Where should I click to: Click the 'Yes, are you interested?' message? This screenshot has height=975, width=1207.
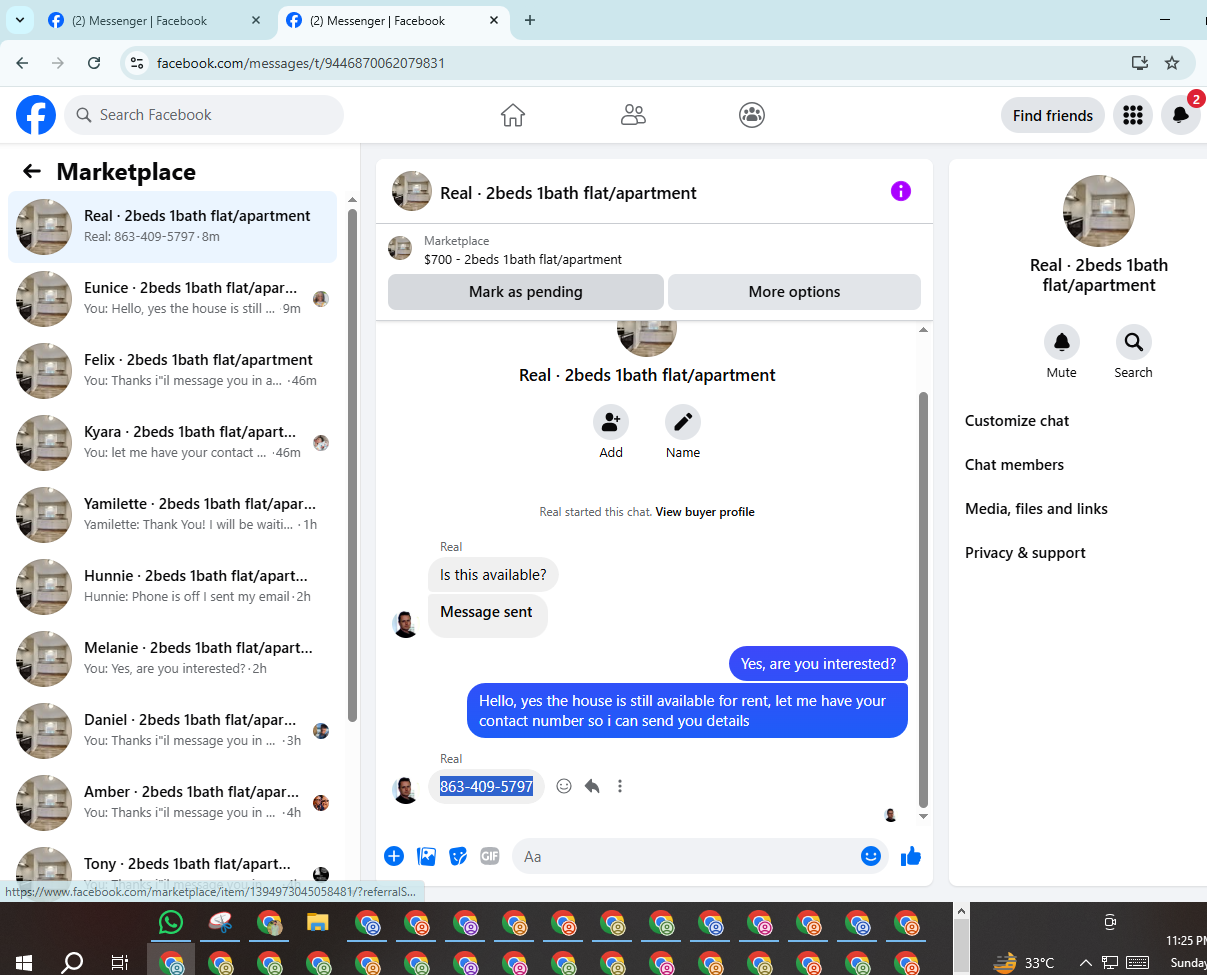(x=819, y=664)
